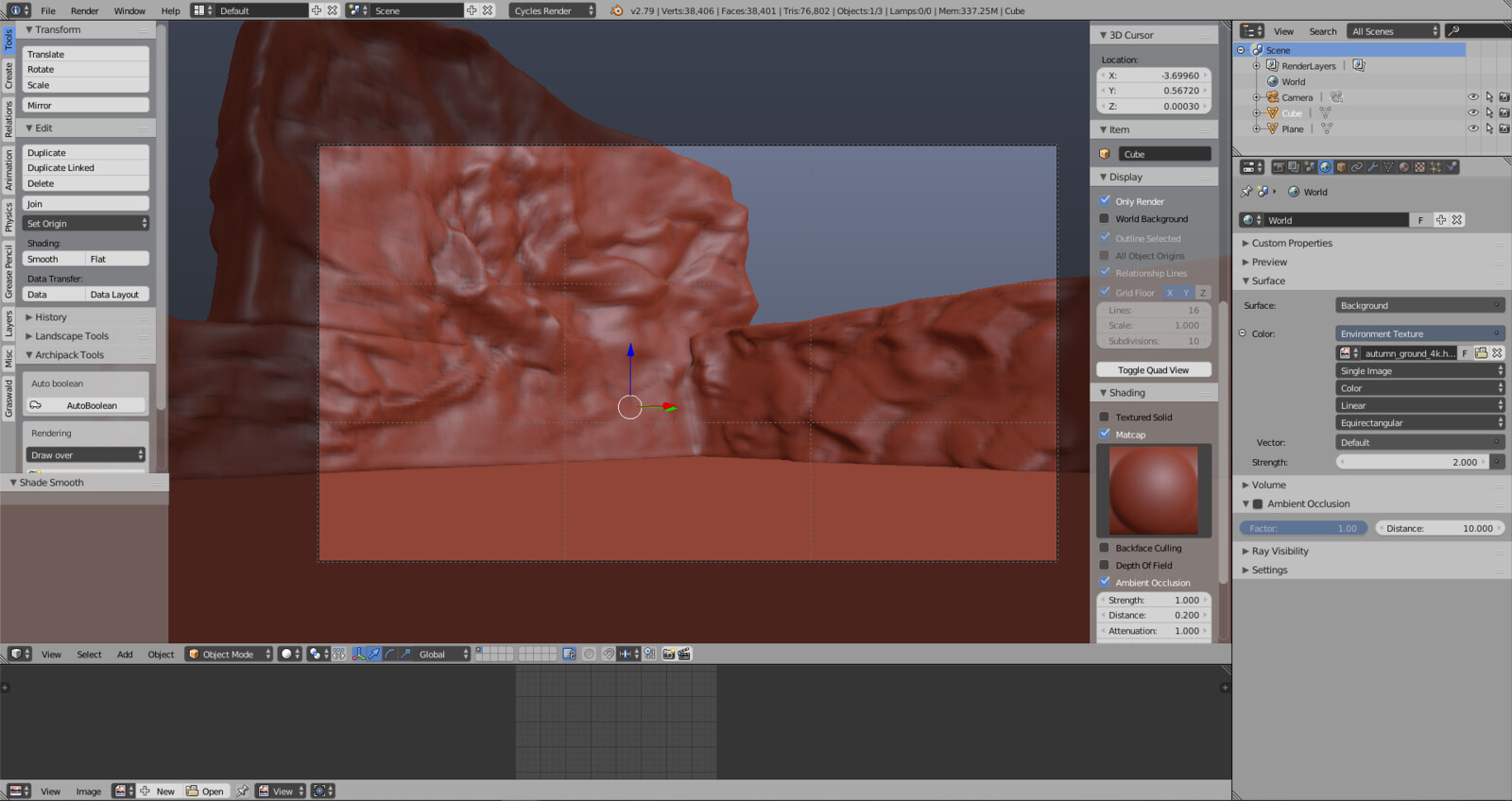Click the translate manipulator arrow icon in the 3D header
Screen dimensions: 1512x801
point(373,654)
